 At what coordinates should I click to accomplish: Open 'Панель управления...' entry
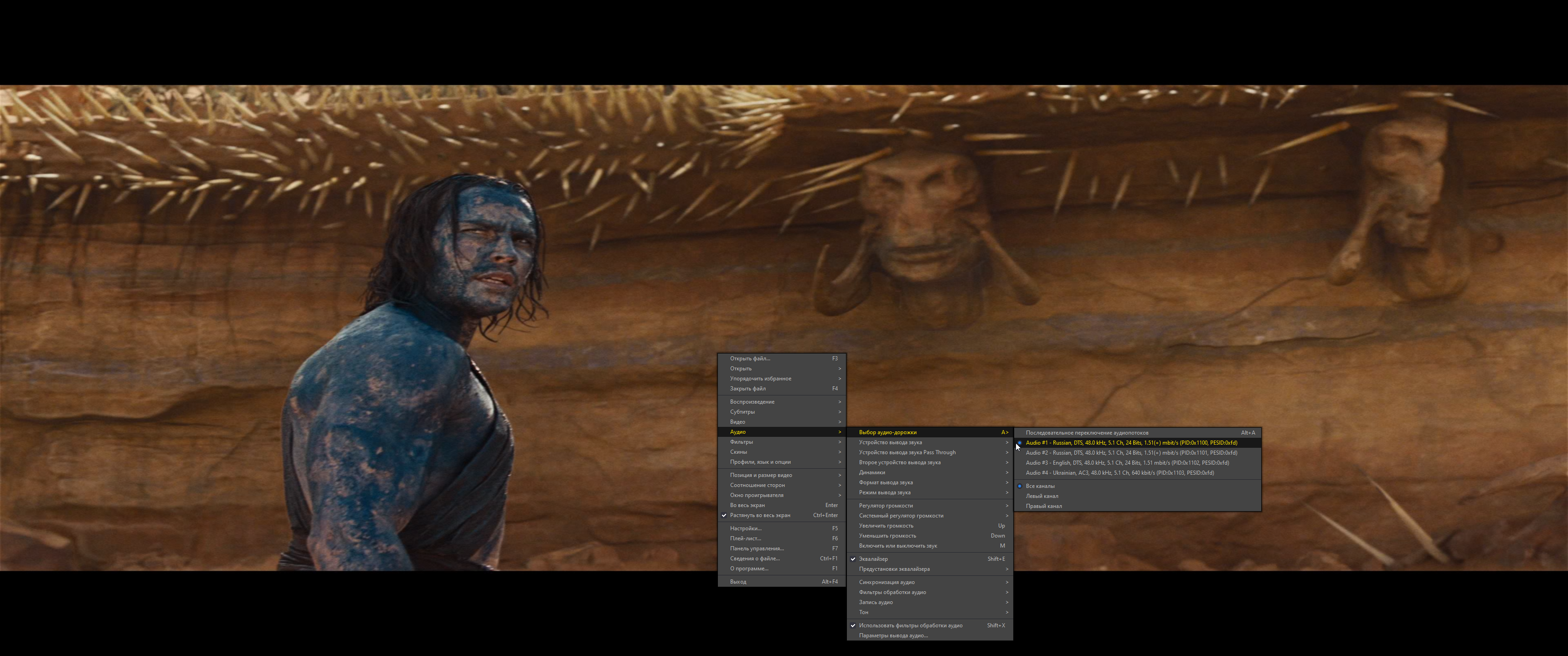[x=782, y=548]
